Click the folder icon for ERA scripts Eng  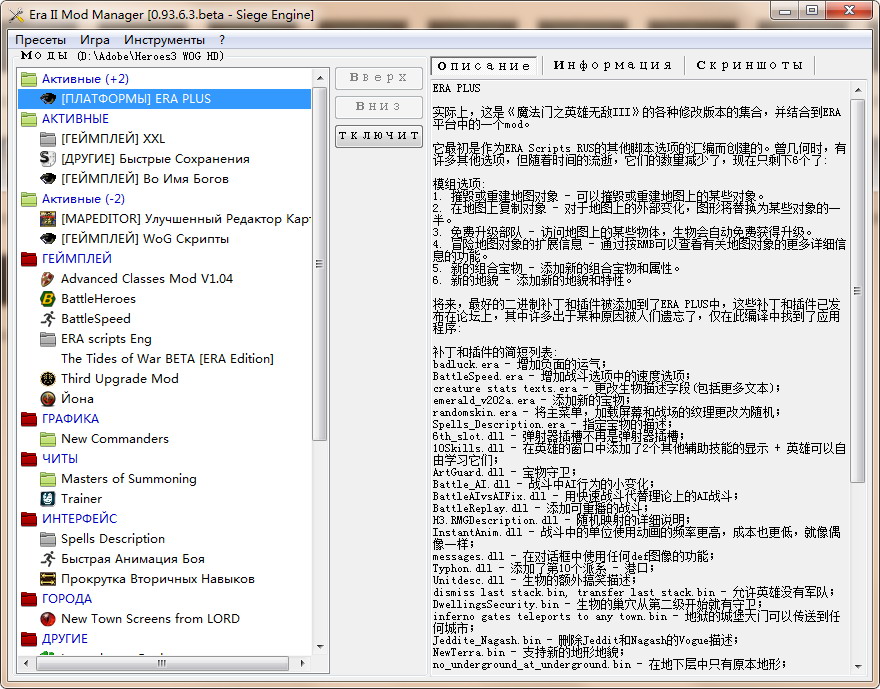pyautogui.click(x=48, y=339)
